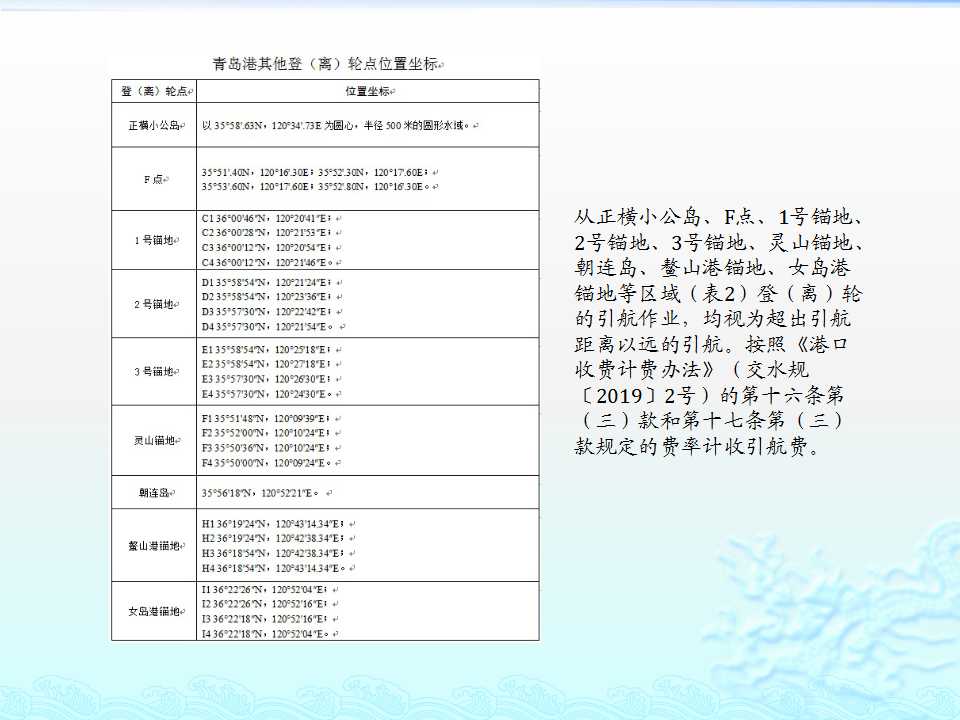960x720 pixels.
Task: Click the table title 青岛港其他登（离）轮点位置坐标
Action: click(327, 64)
